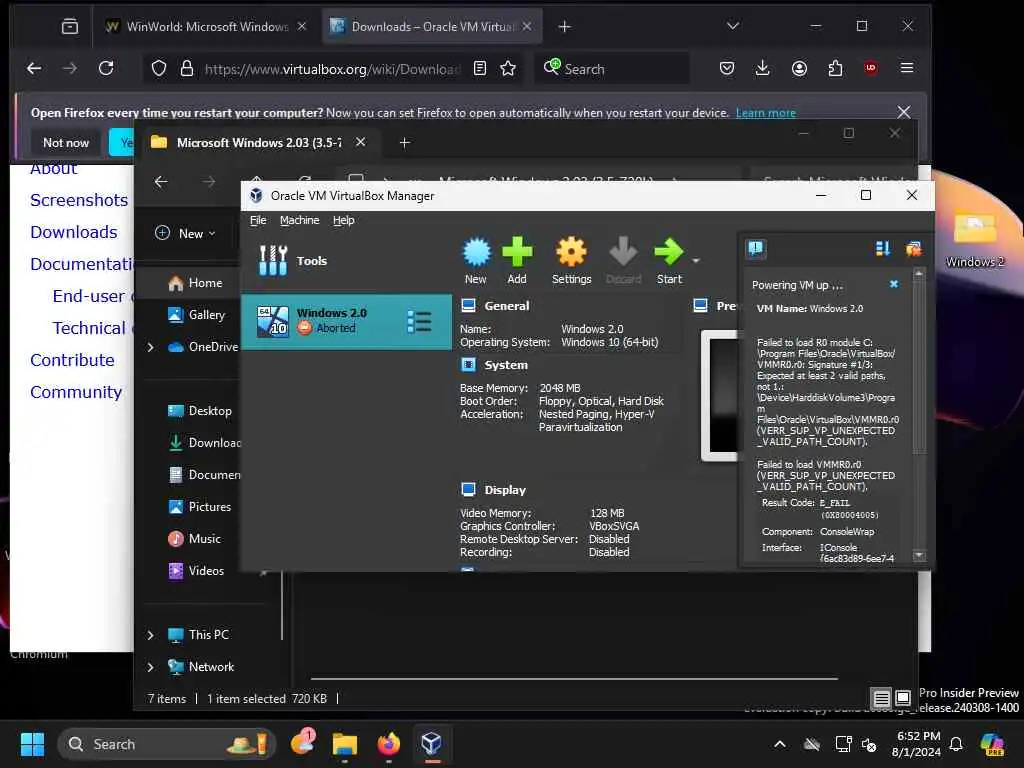This screenshot has height=768, width=1024.
Task: Click the General section header
Action: point(506,306)
